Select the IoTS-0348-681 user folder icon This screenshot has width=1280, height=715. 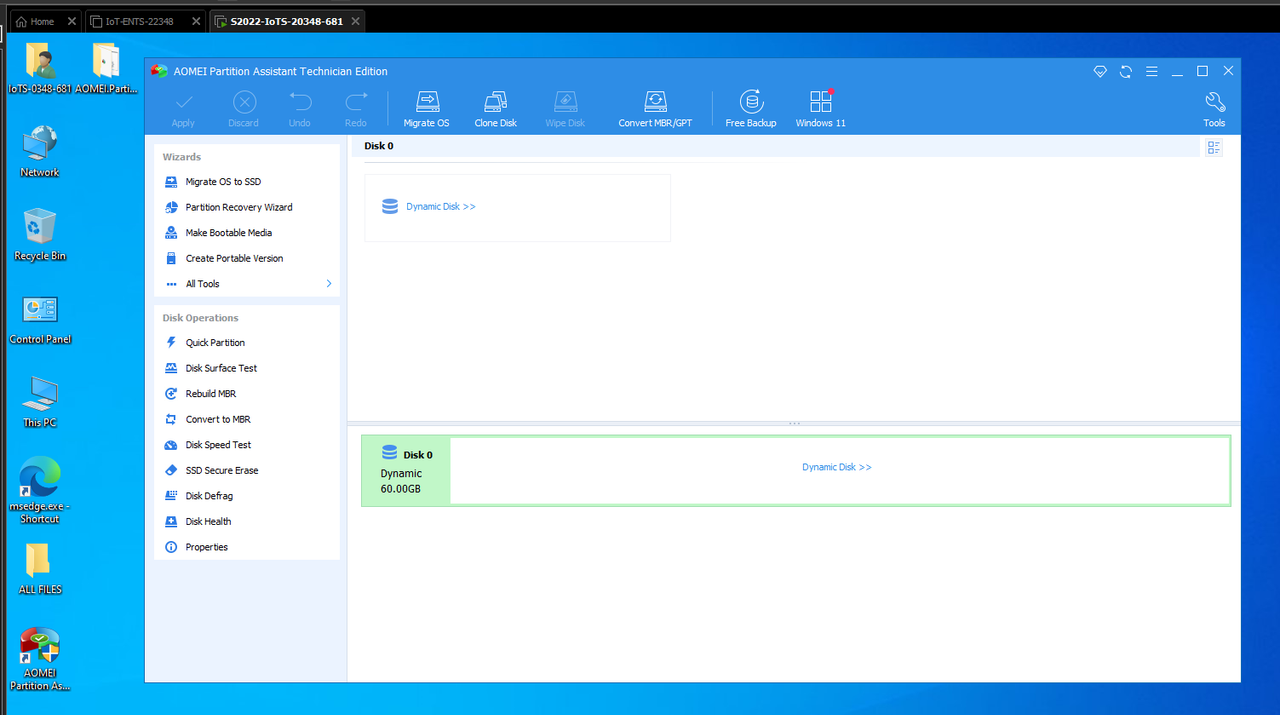click(40, 68)
